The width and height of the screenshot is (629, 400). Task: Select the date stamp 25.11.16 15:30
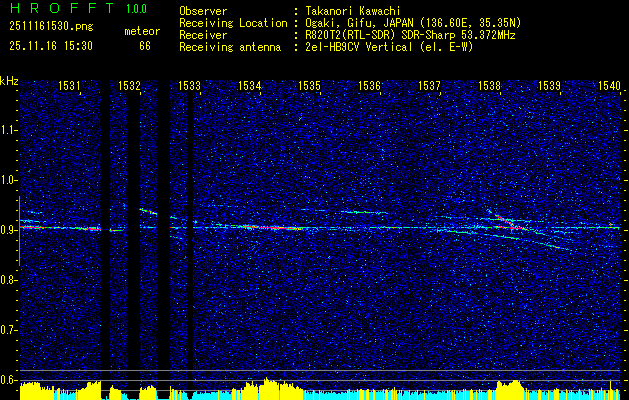tap(51, 46)
